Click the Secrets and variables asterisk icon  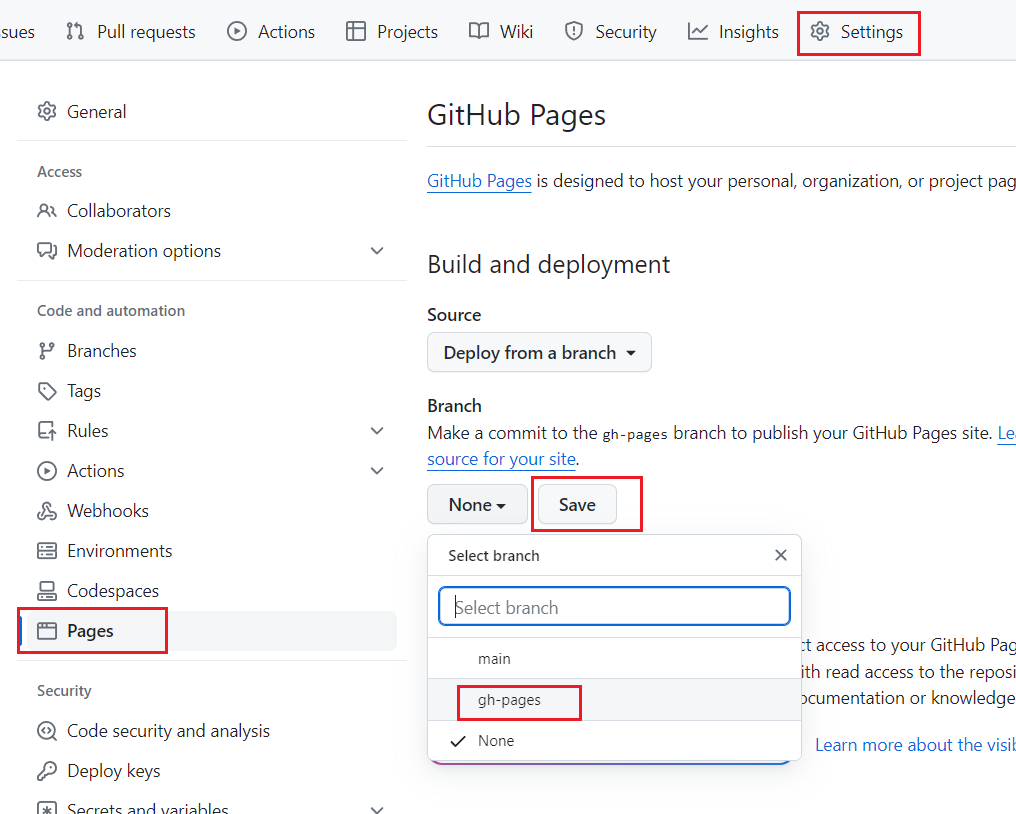pyautogui.click(x=47, y=808)
